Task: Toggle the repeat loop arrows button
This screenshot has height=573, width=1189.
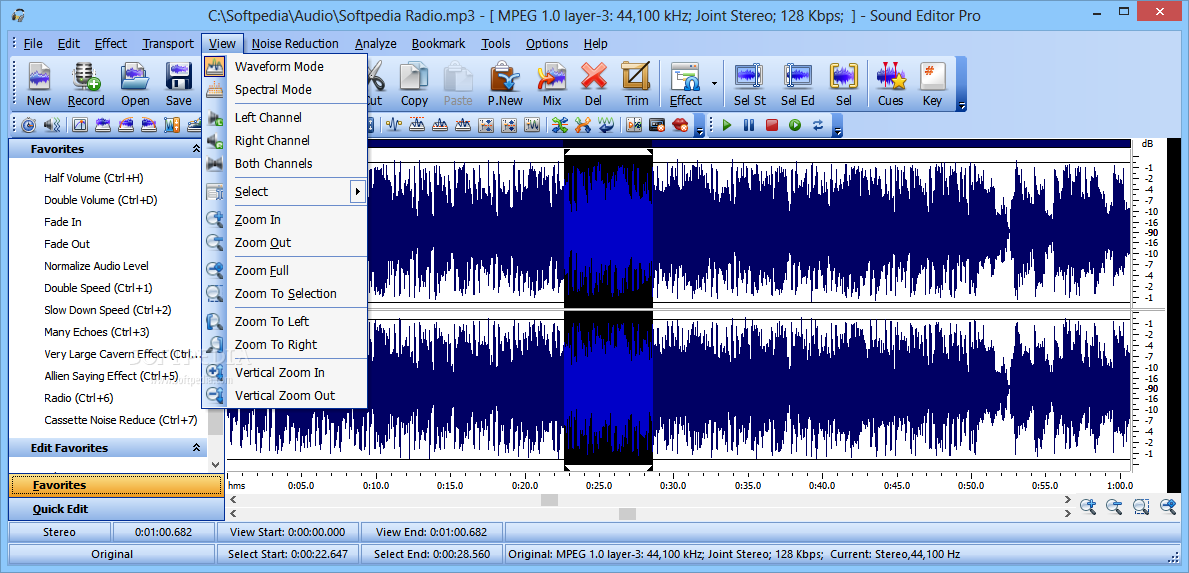Action: point(817,125)
